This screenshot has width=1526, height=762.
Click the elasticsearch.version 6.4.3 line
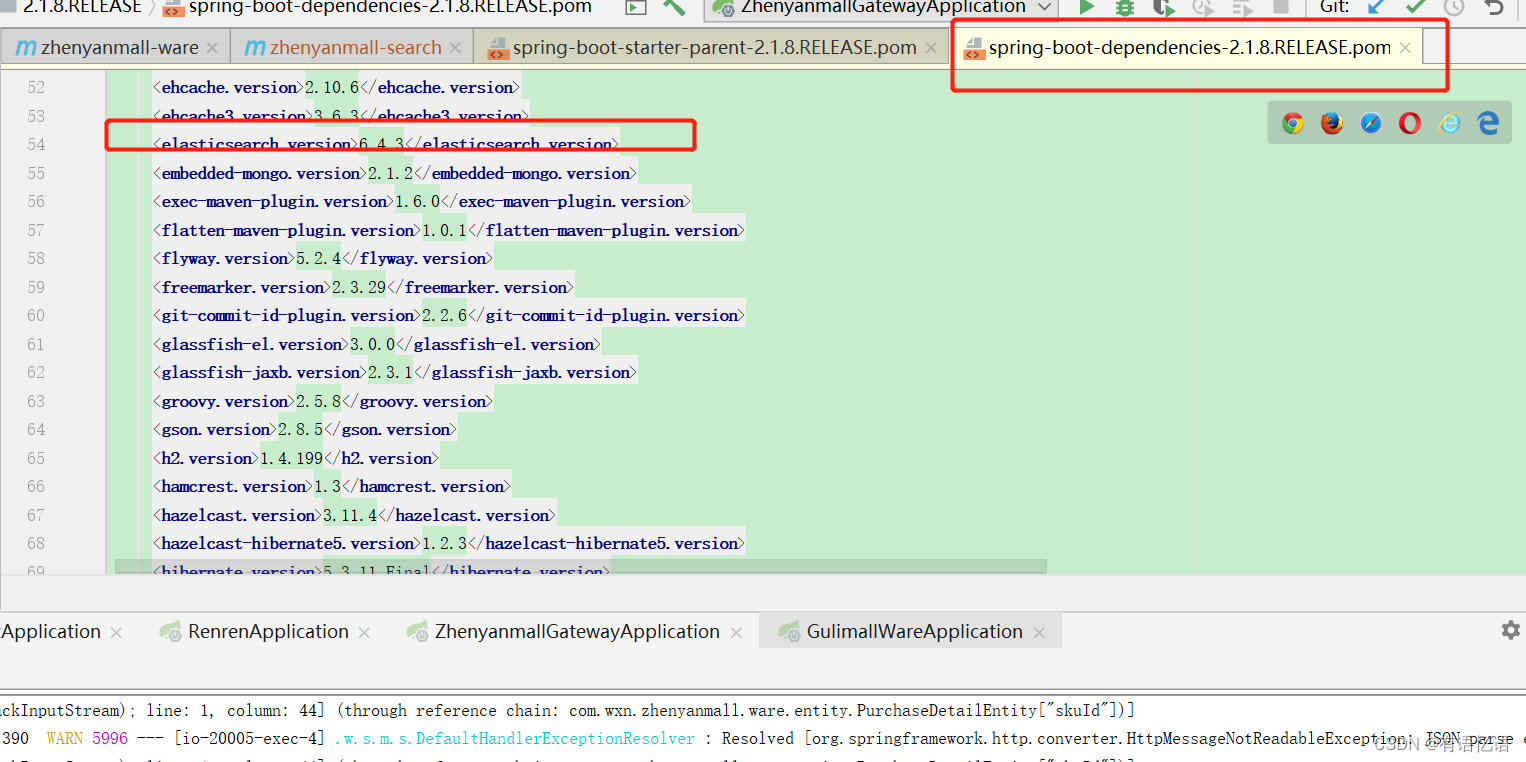pyautogui.click(x=386, y=145)
